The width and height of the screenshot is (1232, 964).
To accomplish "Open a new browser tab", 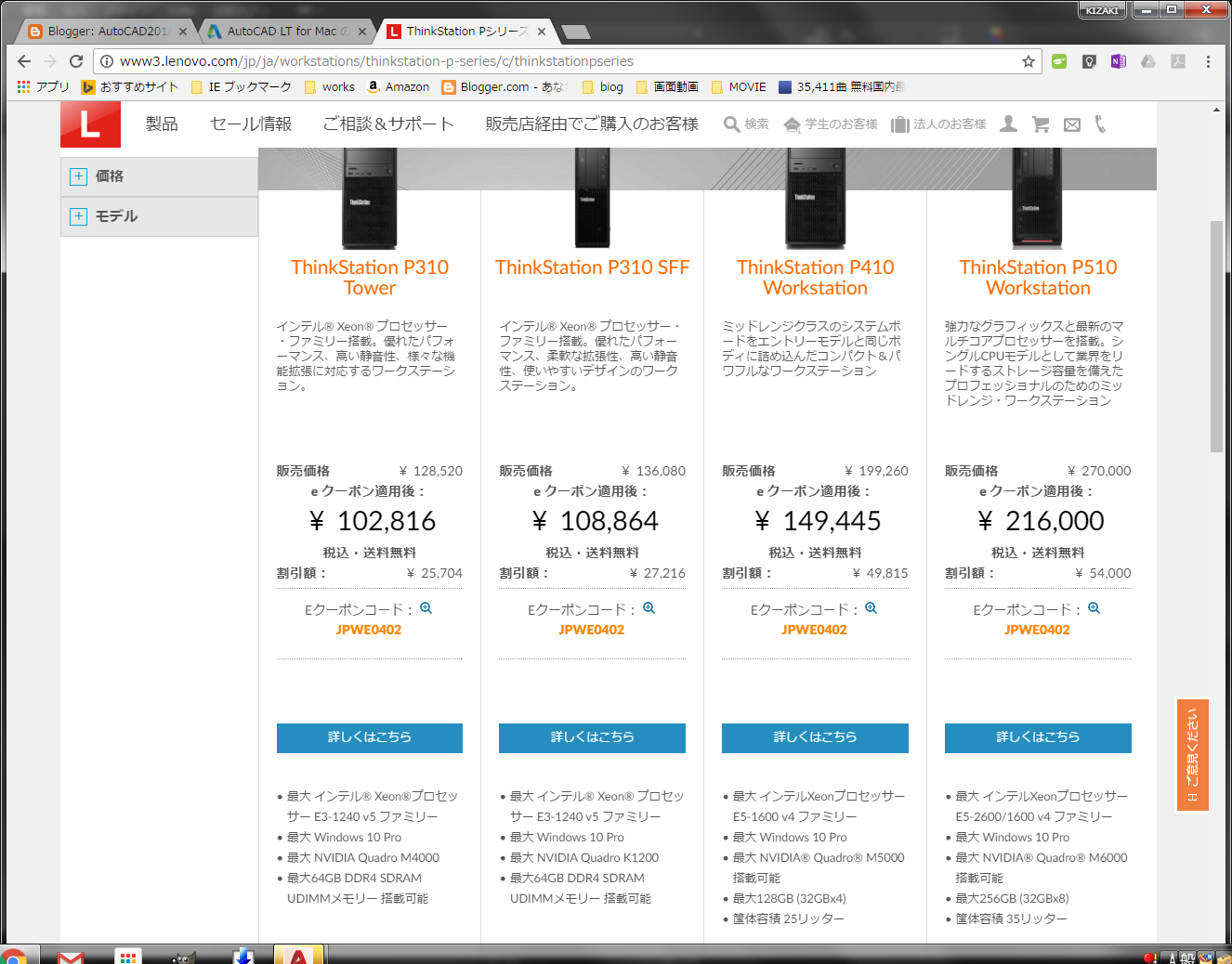I will click(x=576, y=33).
